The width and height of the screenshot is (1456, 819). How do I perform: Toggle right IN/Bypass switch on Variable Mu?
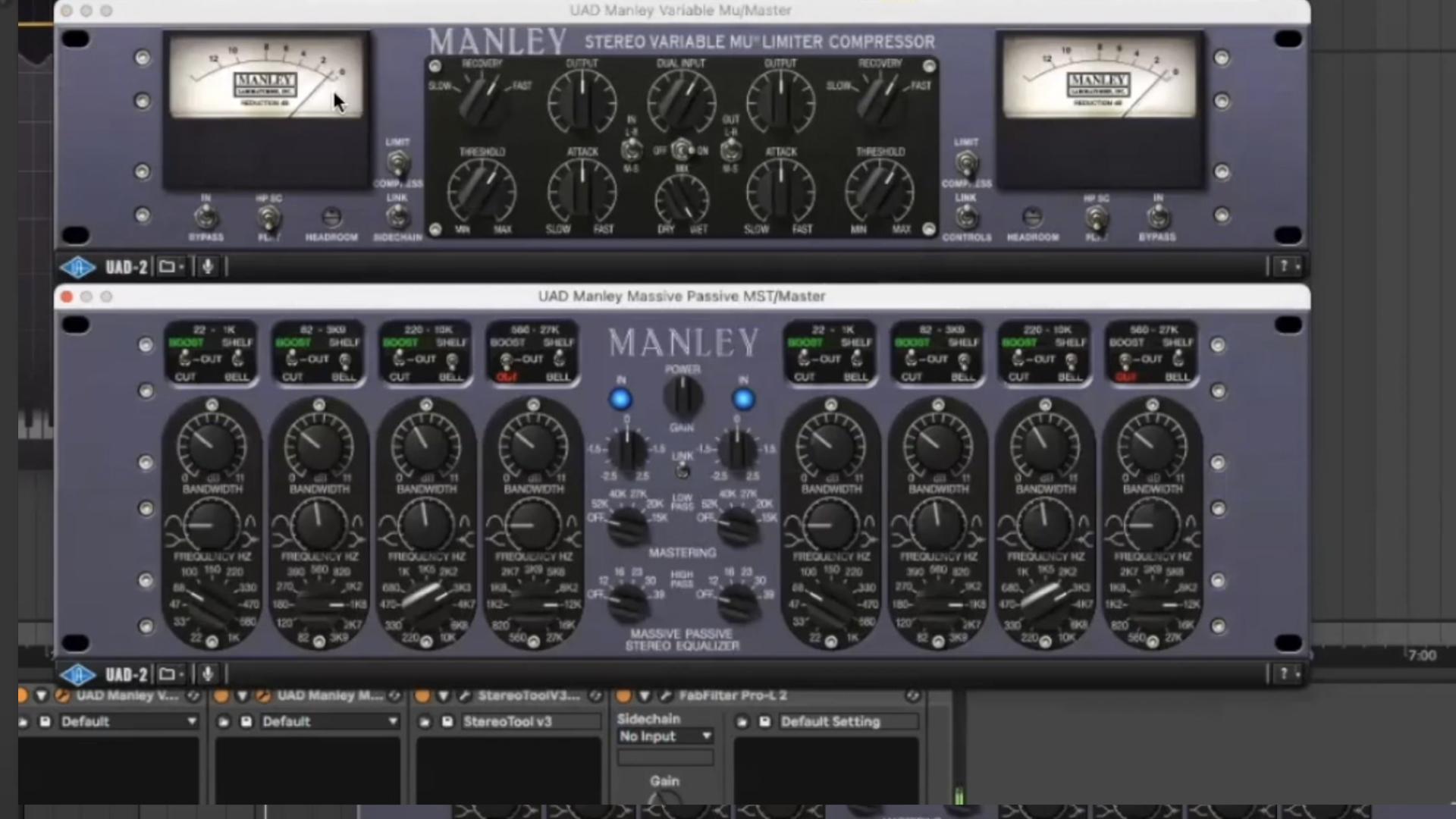tap(1157, 218)
